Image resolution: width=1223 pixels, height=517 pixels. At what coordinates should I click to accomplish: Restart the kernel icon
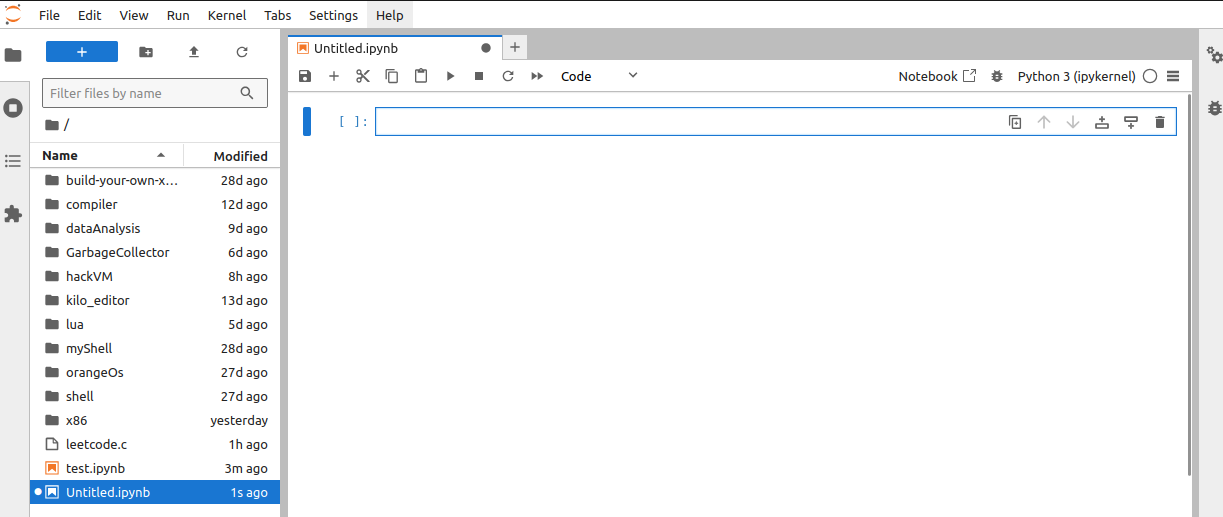click(508, 76)
